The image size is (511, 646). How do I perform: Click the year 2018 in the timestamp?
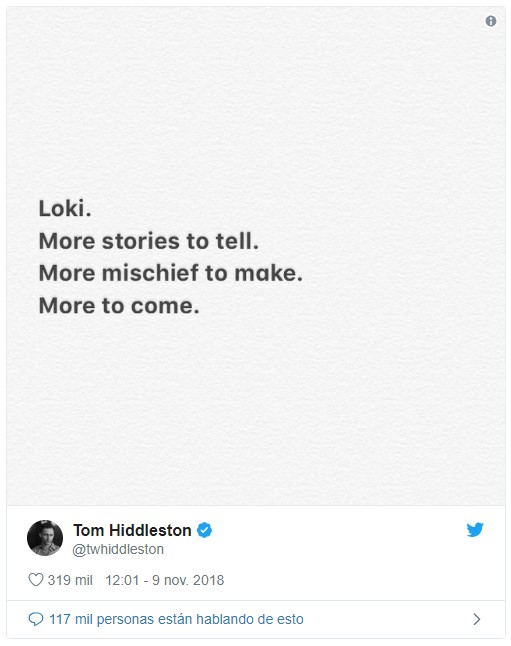[209, 580]
